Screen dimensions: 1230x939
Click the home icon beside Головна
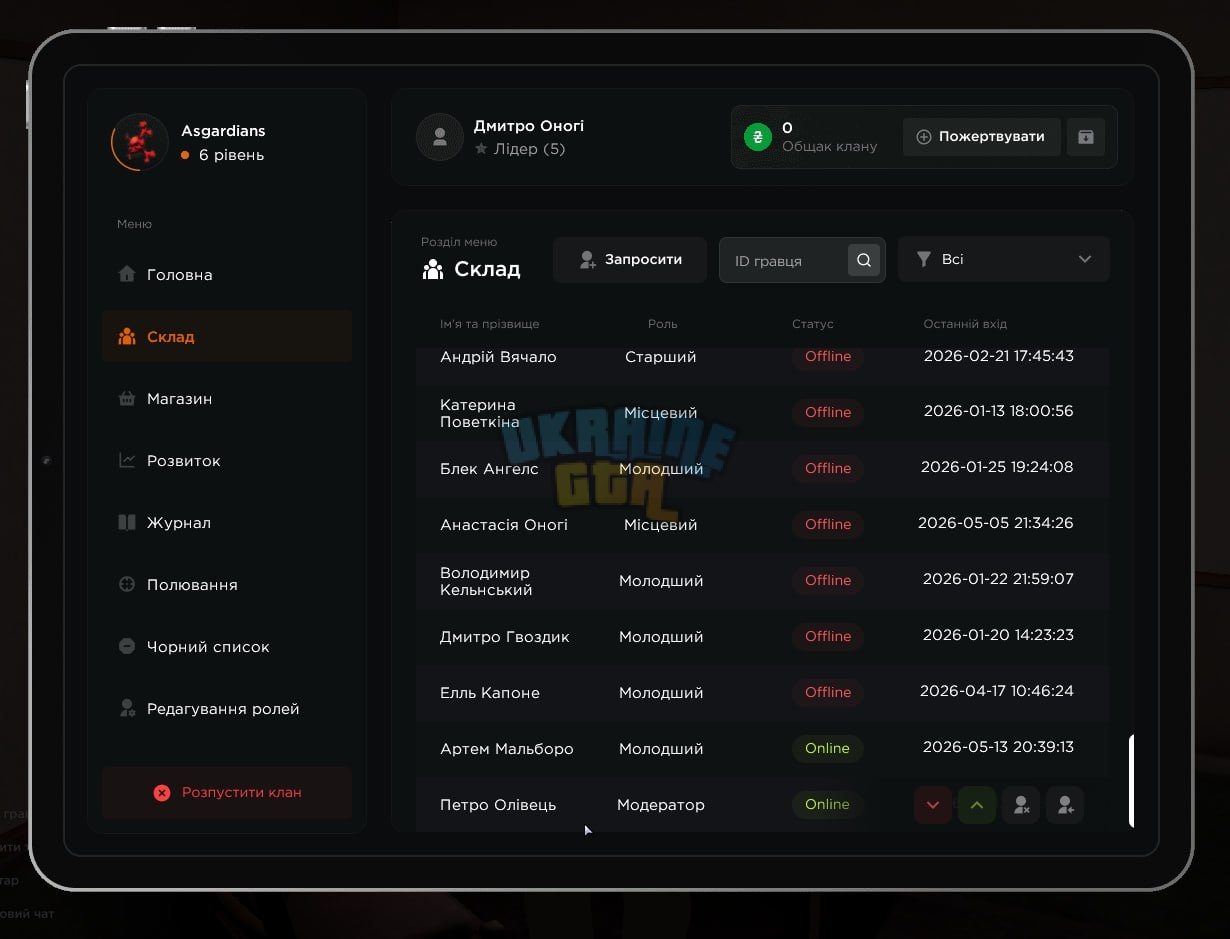(x=127, y=274)
